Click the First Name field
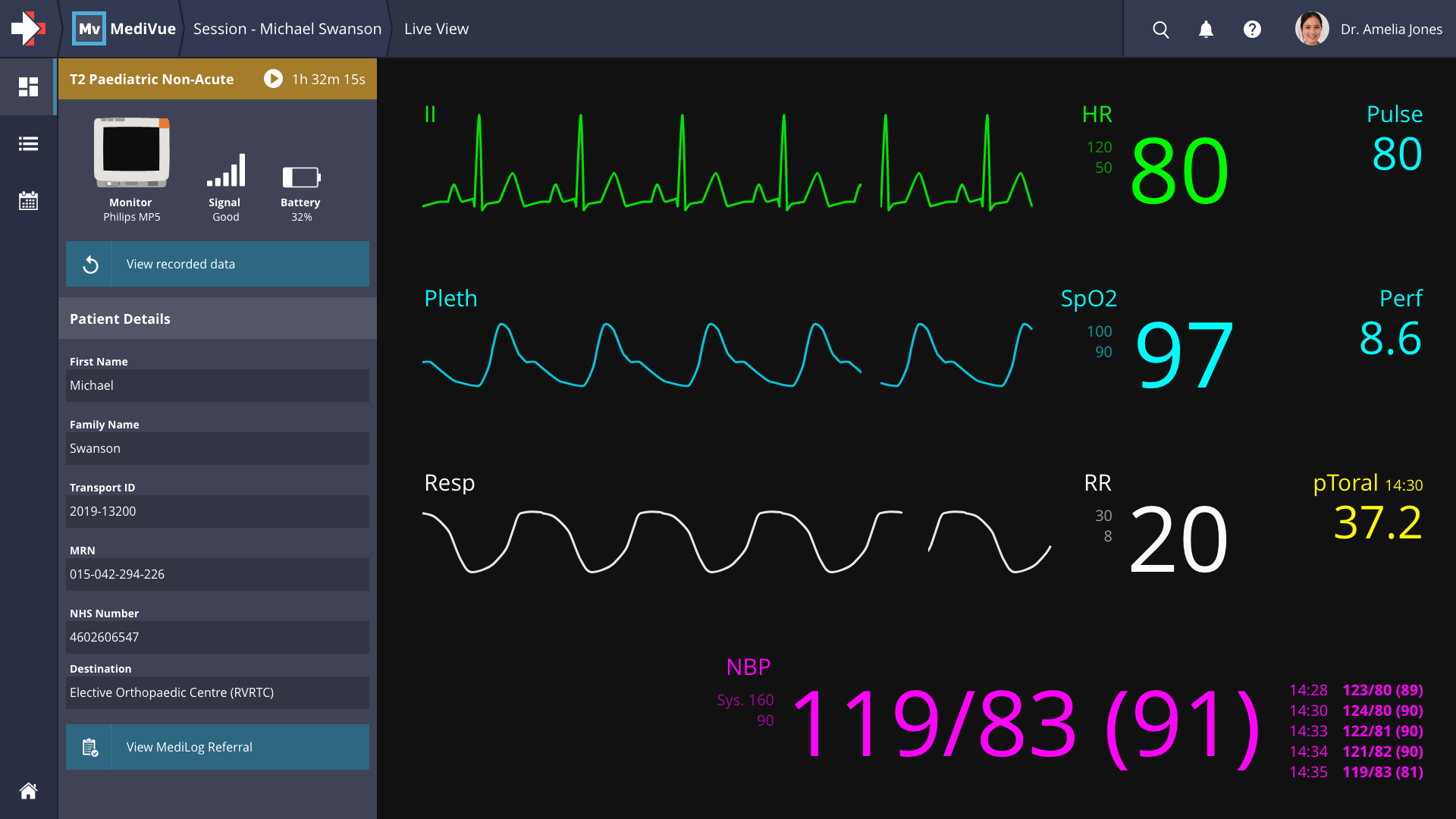The height and width of the screenshot is (819, 1456). coord(218,385)
